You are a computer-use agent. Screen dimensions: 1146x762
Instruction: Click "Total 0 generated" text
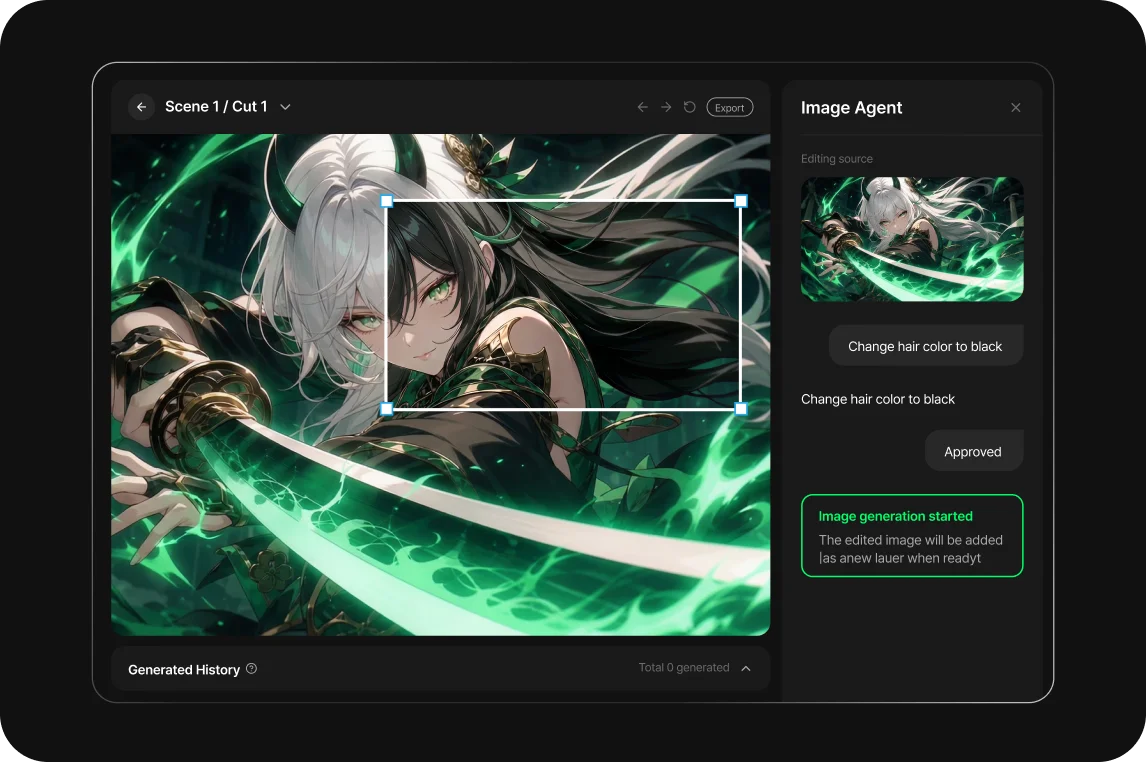point(684,668)
